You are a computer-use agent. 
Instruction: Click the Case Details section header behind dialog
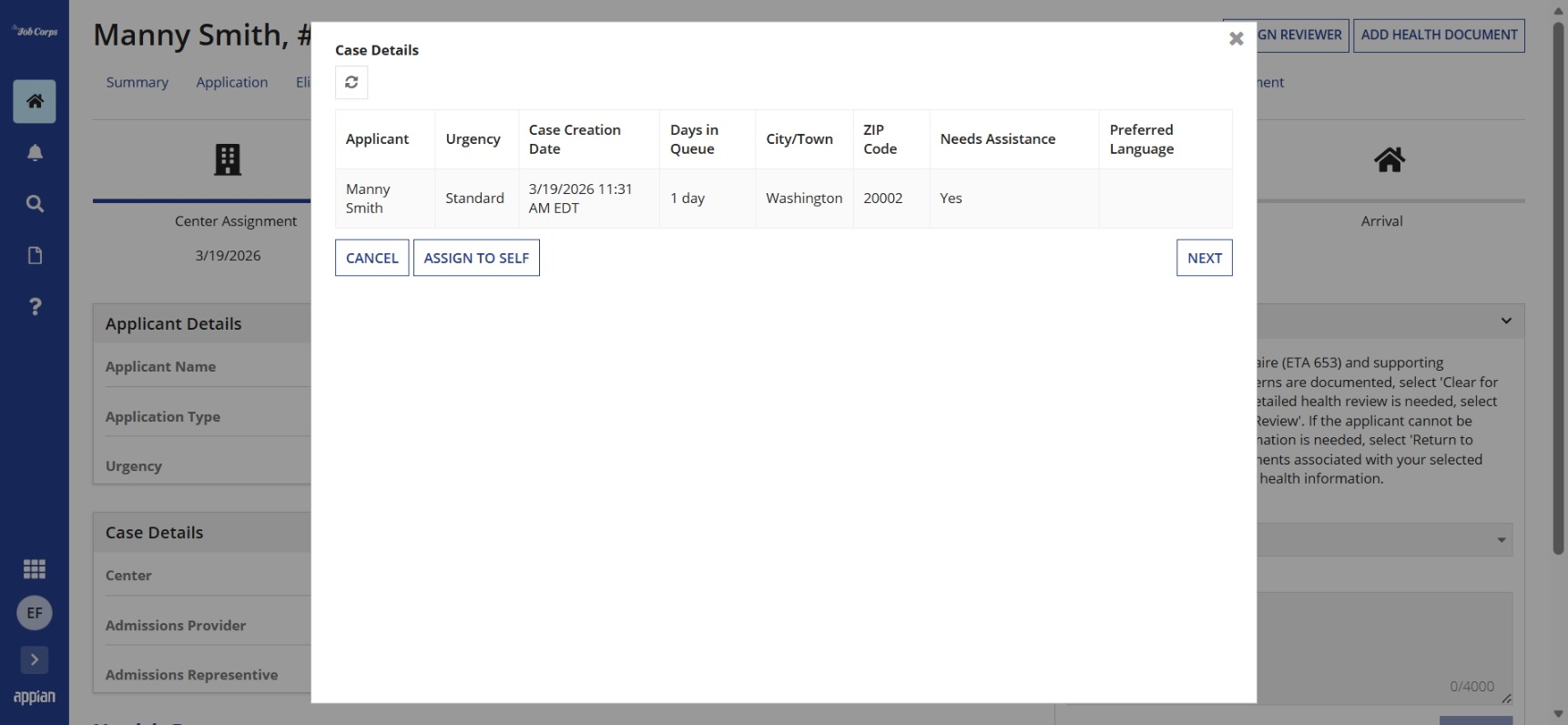click(x=154, y=533)
